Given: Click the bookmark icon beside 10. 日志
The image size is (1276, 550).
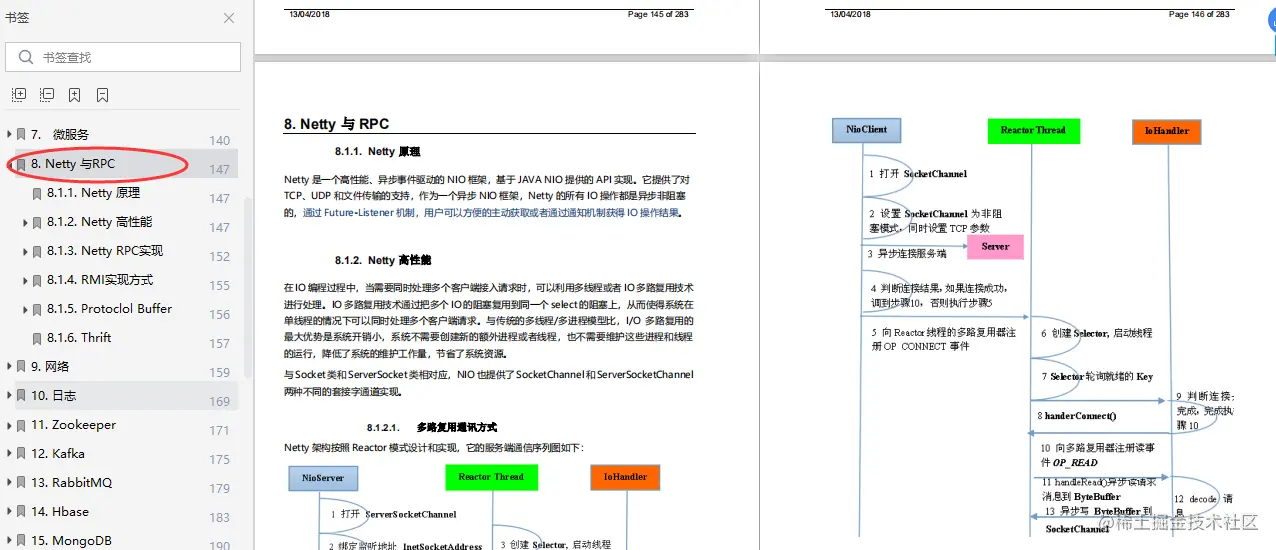Looking at the screenshot, I should (21, 396).
